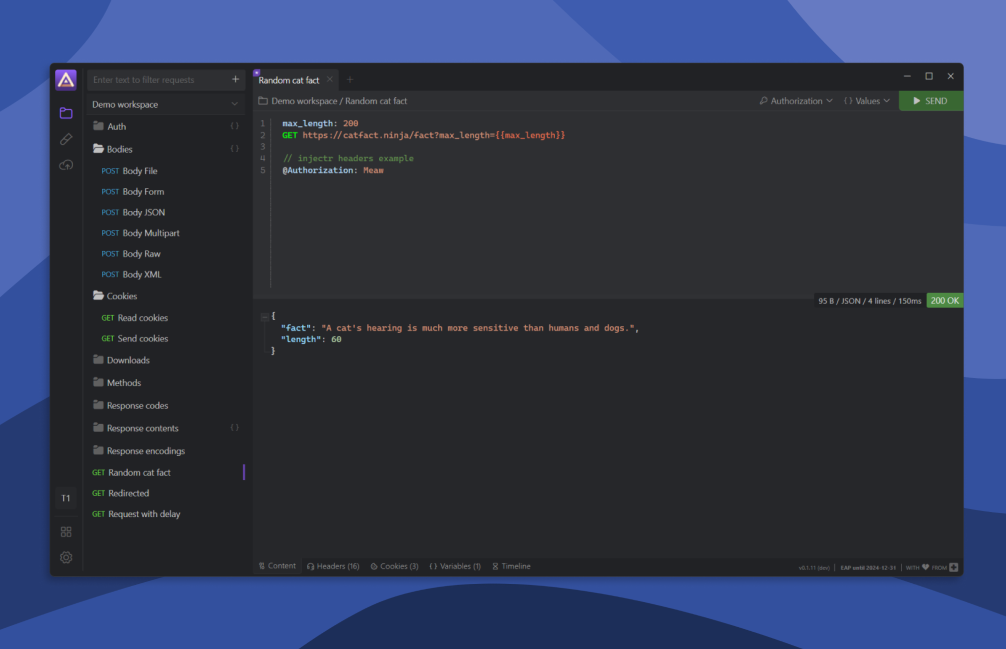Open the Cookies (3) tab
Image resolution: width=1006 pixels, height=649 pixels.
coord(394,566)
